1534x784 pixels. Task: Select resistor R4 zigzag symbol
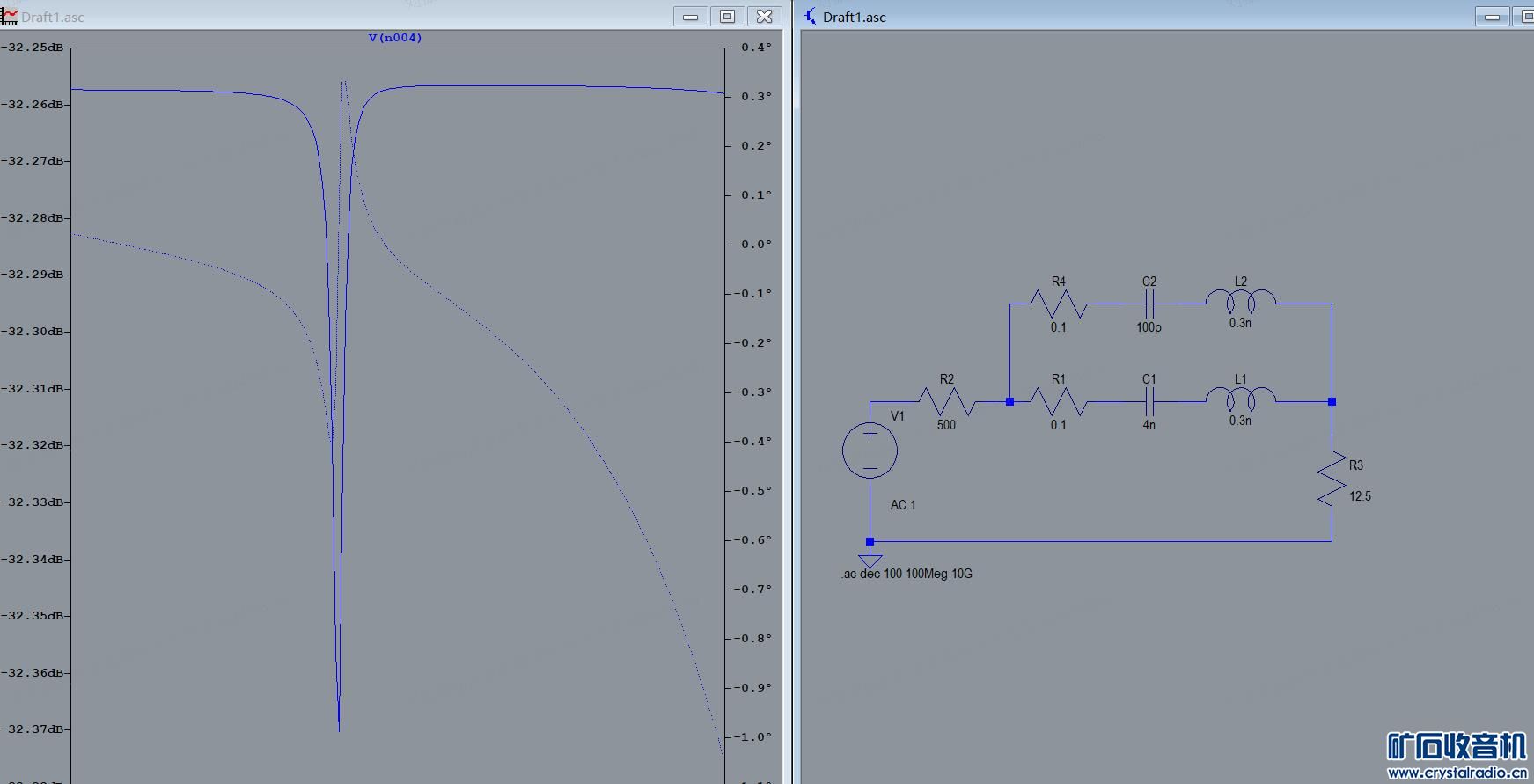(1058, 304)
